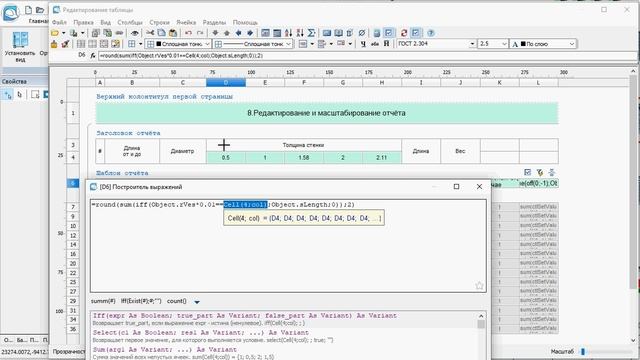Click the paintbrush format icon

point(65,44)
